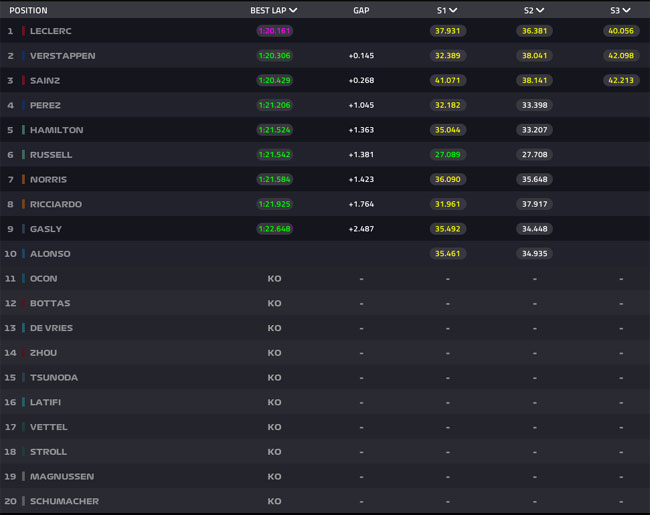Click the teal team color bar beside HAMILTON
The width and height of the screenshot is (650, 515).
[23, 130]
